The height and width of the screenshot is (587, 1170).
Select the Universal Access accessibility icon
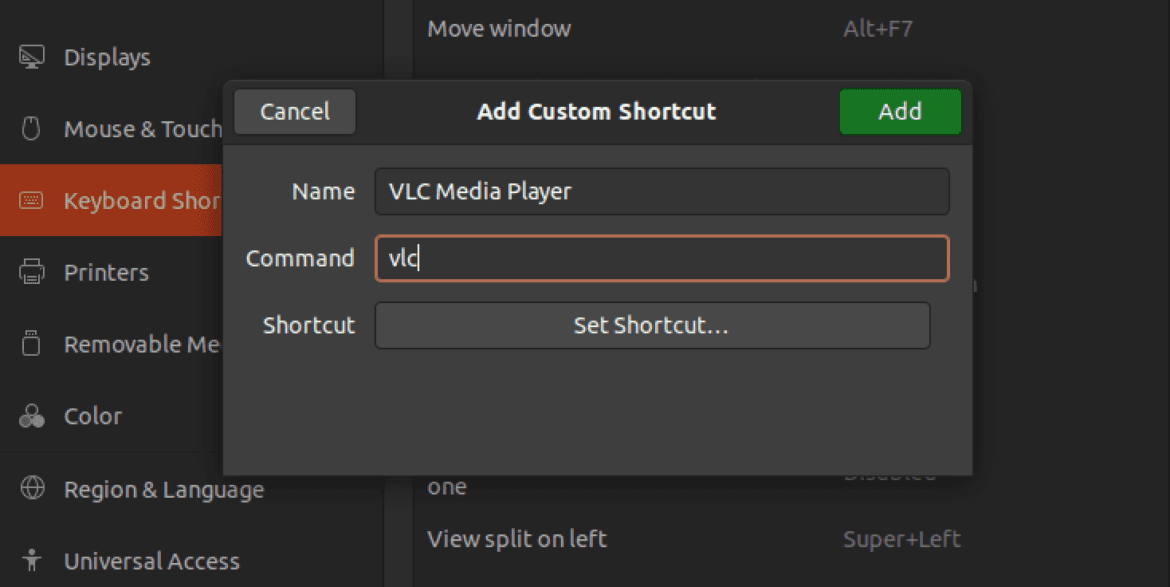[34, 561]
